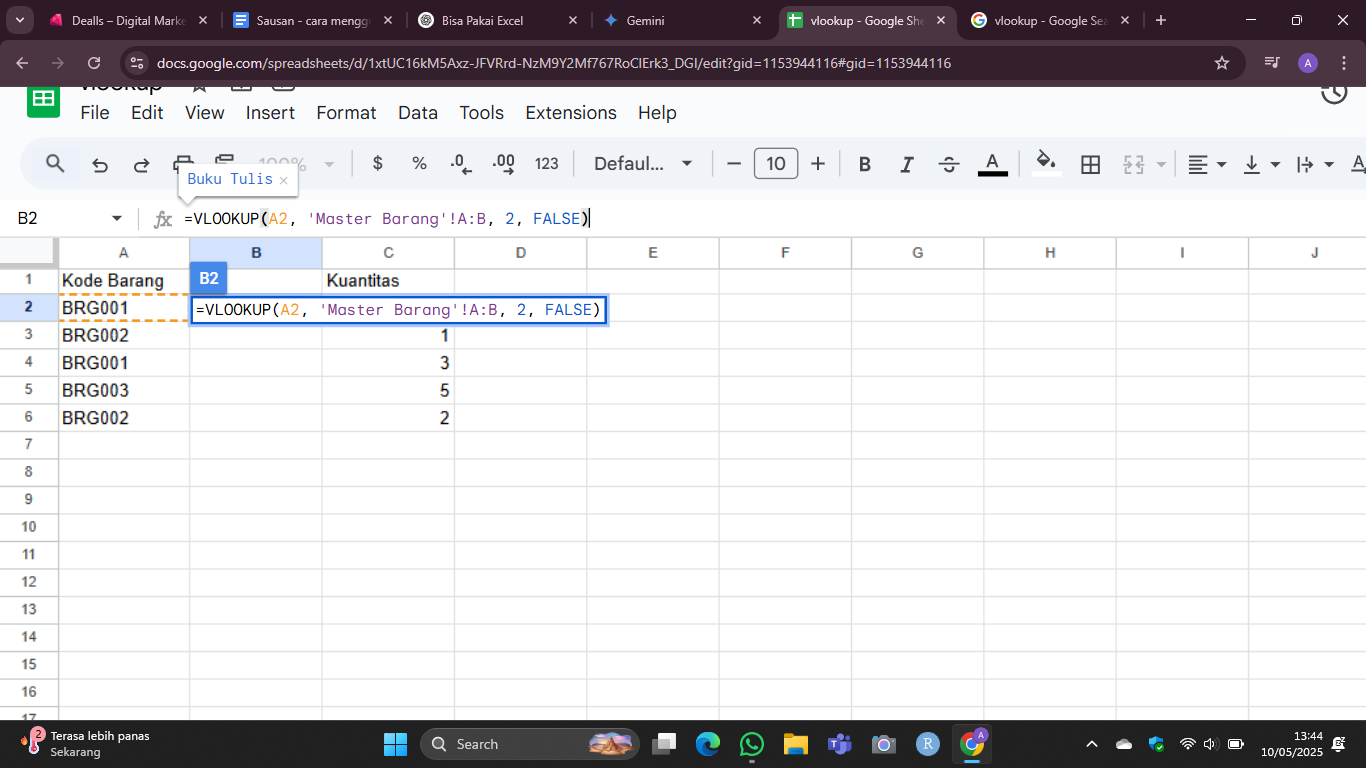Open merge cells dropdown arrow
This screenshot has height=768, width=1366.
[1161, 164]
